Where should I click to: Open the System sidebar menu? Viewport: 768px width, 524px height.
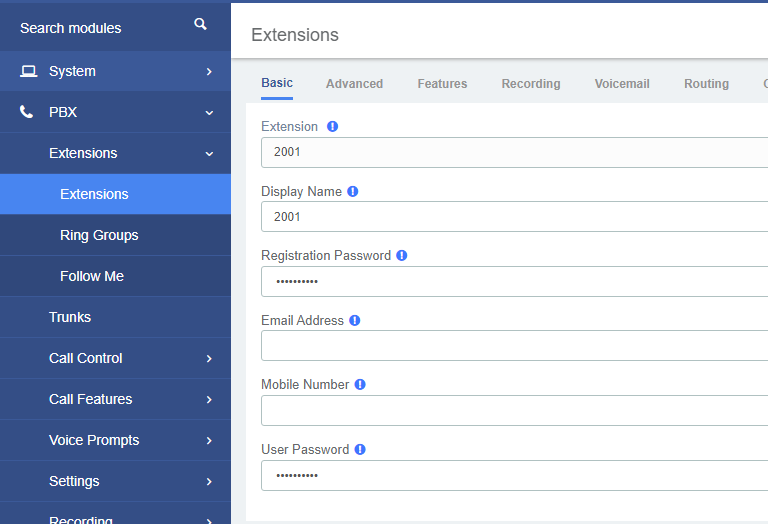point(115,71)
